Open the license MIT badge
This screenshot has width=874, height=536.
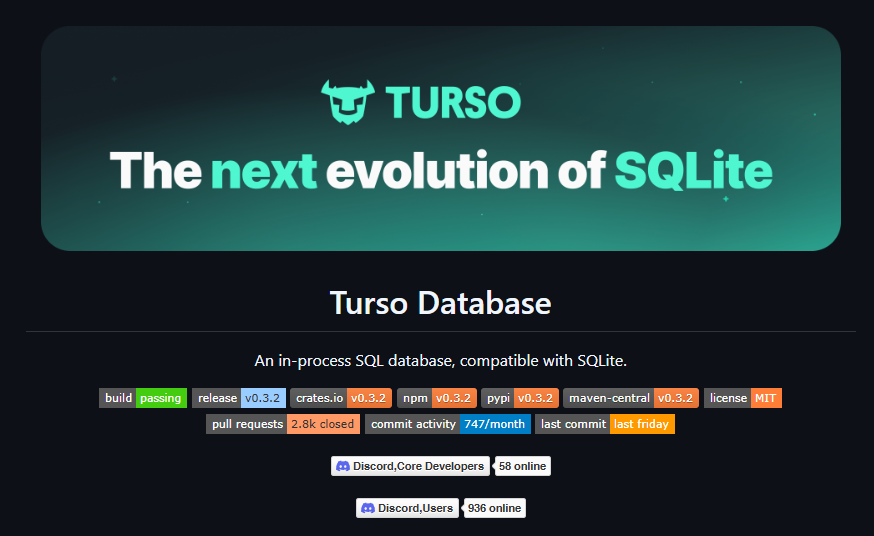[x=742, y=398]
